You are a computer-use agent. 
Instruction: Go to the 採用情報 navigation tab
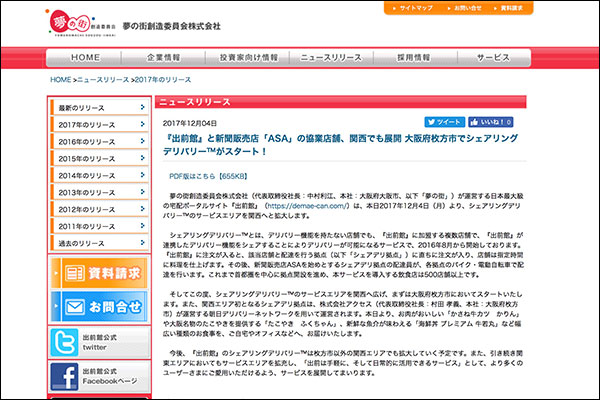(x=411, y=58)
